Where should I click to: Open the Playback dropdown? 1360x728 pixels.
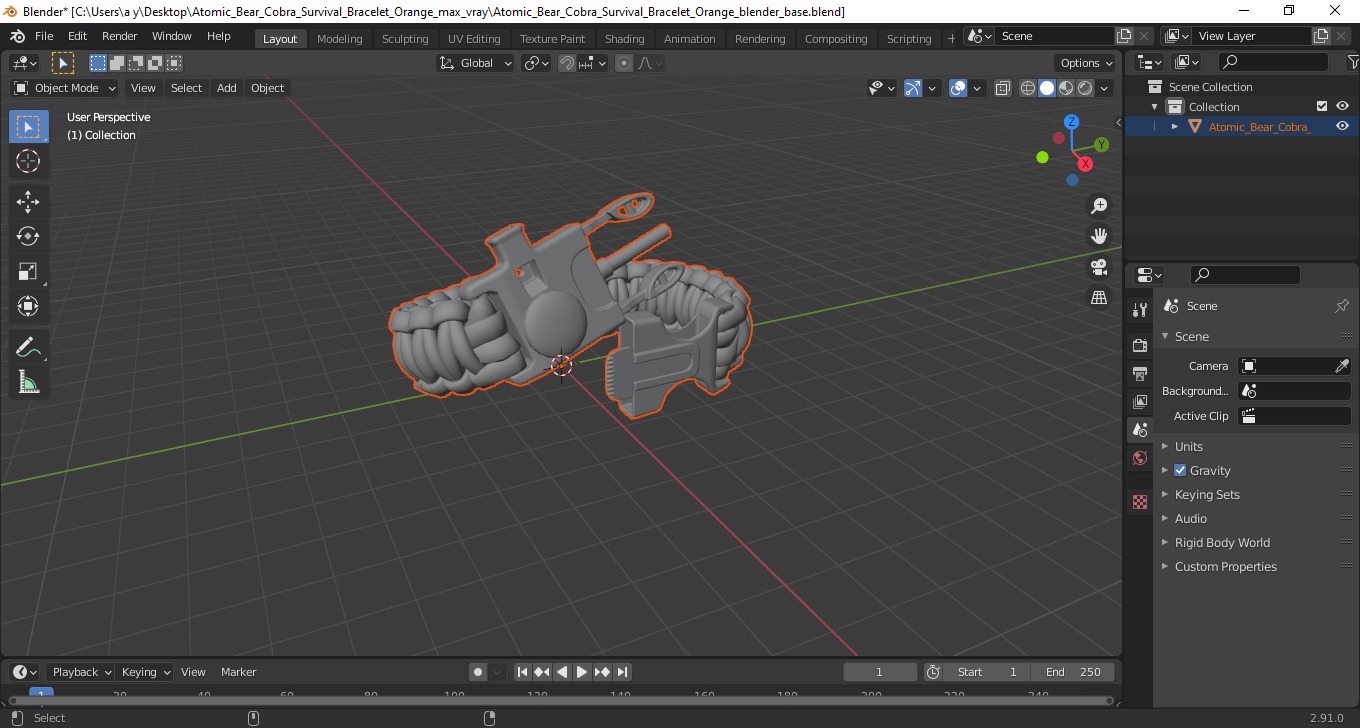(80, 672)
